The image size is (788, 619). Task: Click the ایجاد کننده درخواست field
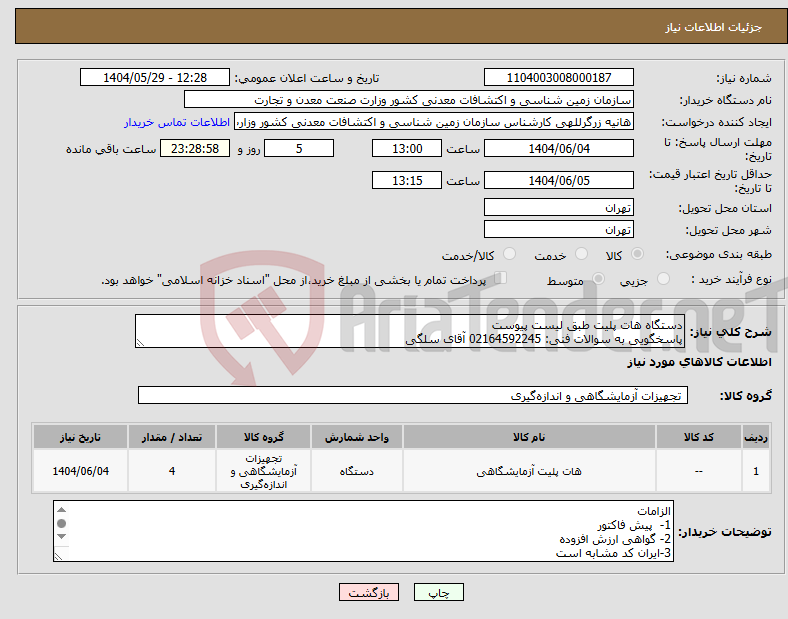click(434, 122)
